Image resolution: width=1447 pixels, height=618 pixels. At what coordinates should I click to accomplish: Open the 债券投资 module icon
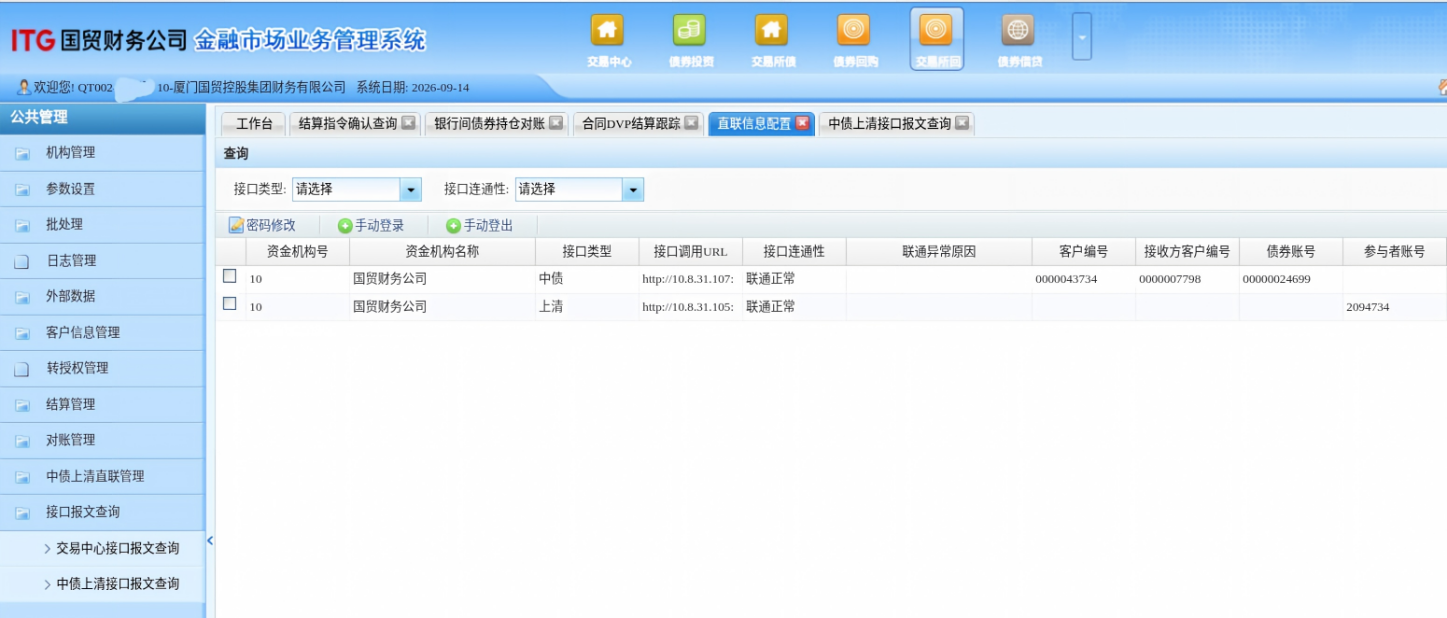[x=690, y=30]
